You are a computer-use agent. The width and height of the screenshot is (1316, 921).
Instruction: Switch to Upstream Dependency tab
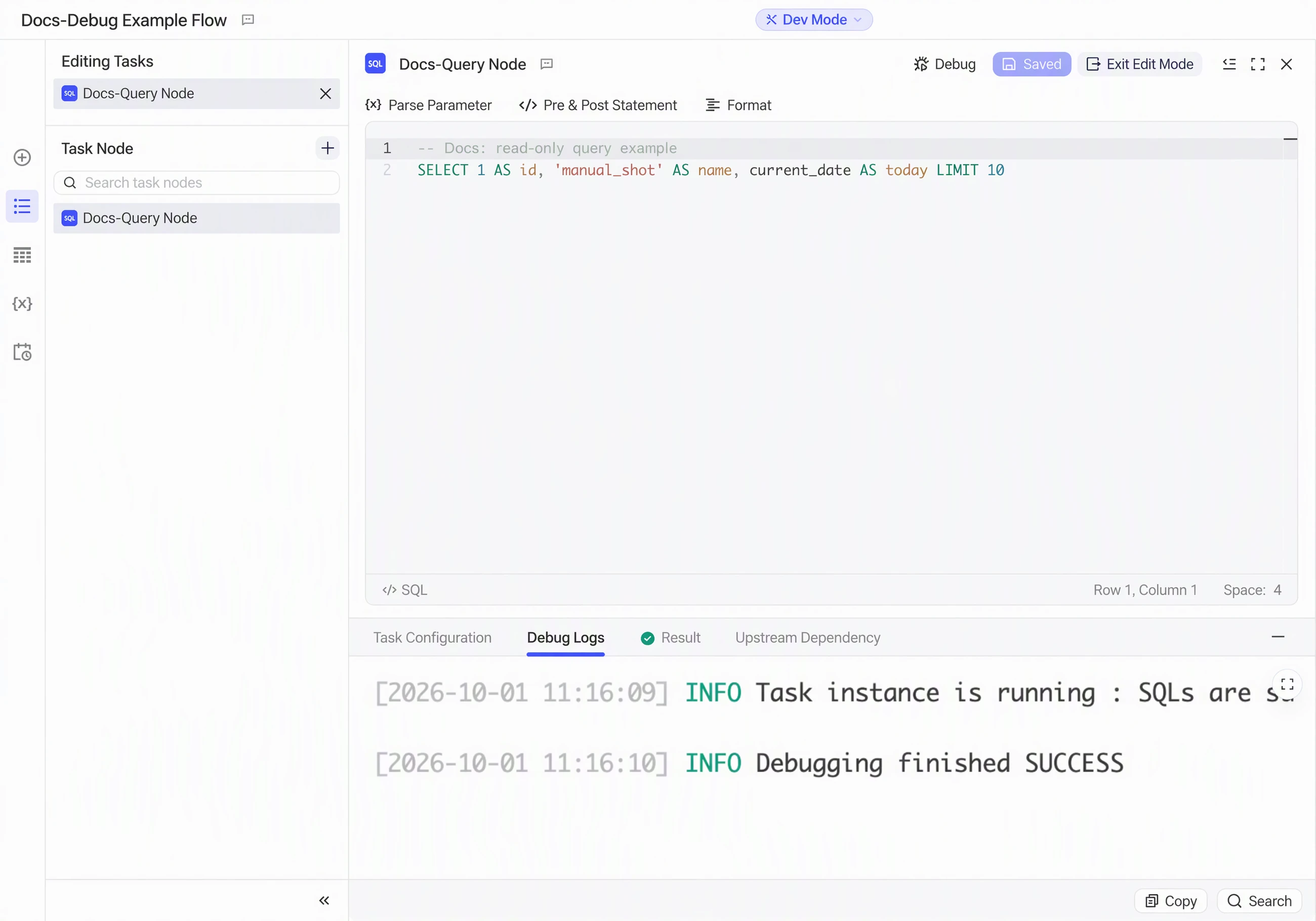(807, 638)
